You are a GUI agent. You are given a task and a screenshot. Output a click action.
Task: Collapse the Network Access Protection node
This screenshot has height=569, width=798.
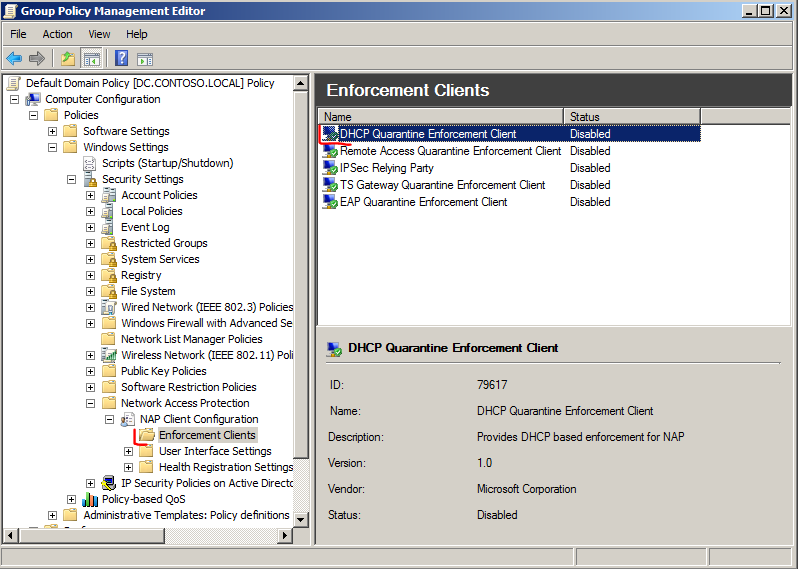tap(90, 403)
